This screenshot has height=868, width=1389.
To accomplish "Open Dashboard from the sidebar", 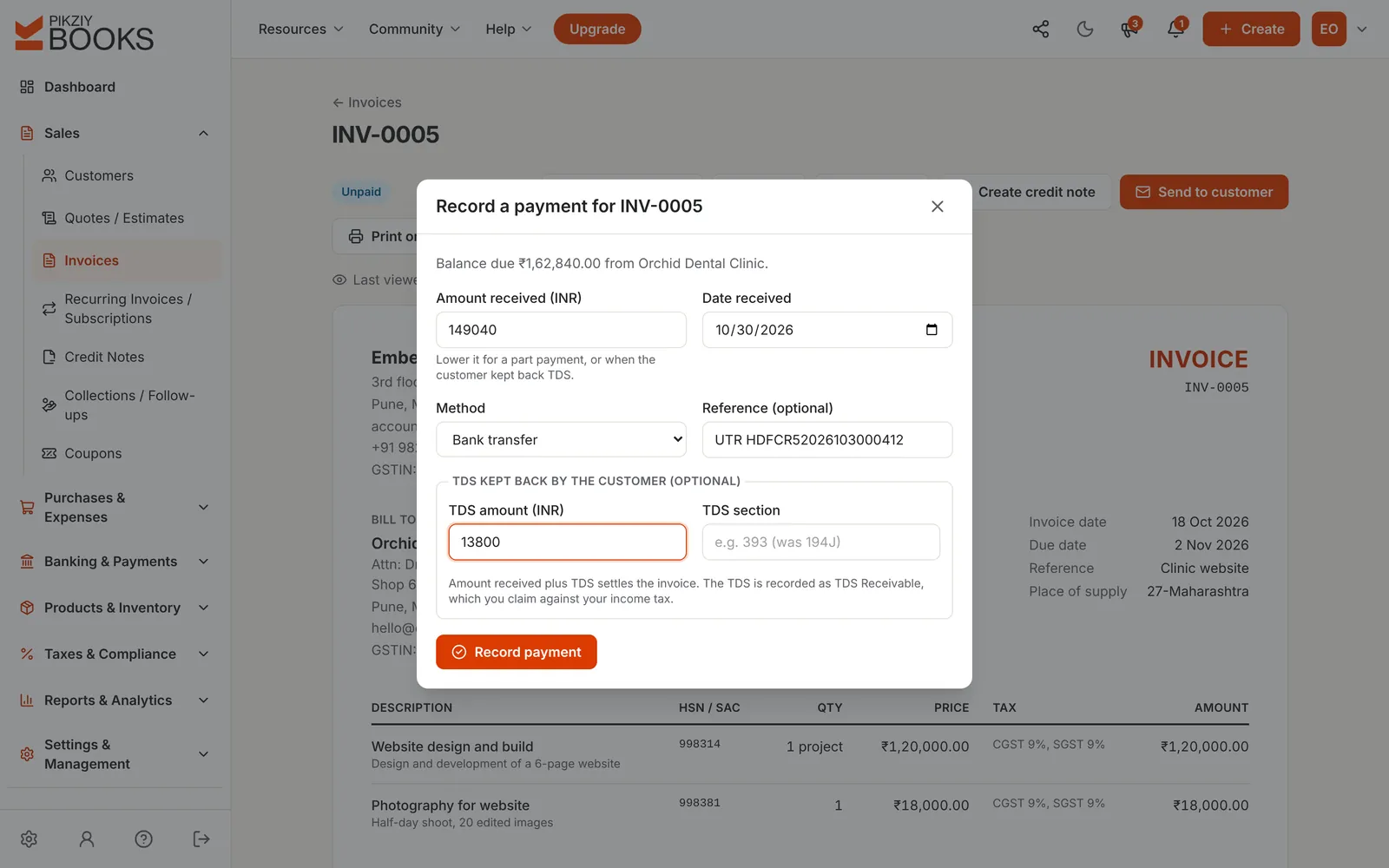I will [115, 87].
